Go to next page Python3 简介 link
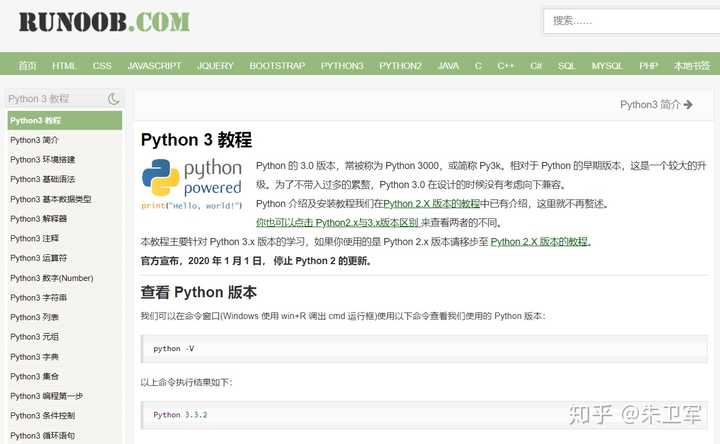Viewport: 720px width, 444px height. [x=656, y=105]
